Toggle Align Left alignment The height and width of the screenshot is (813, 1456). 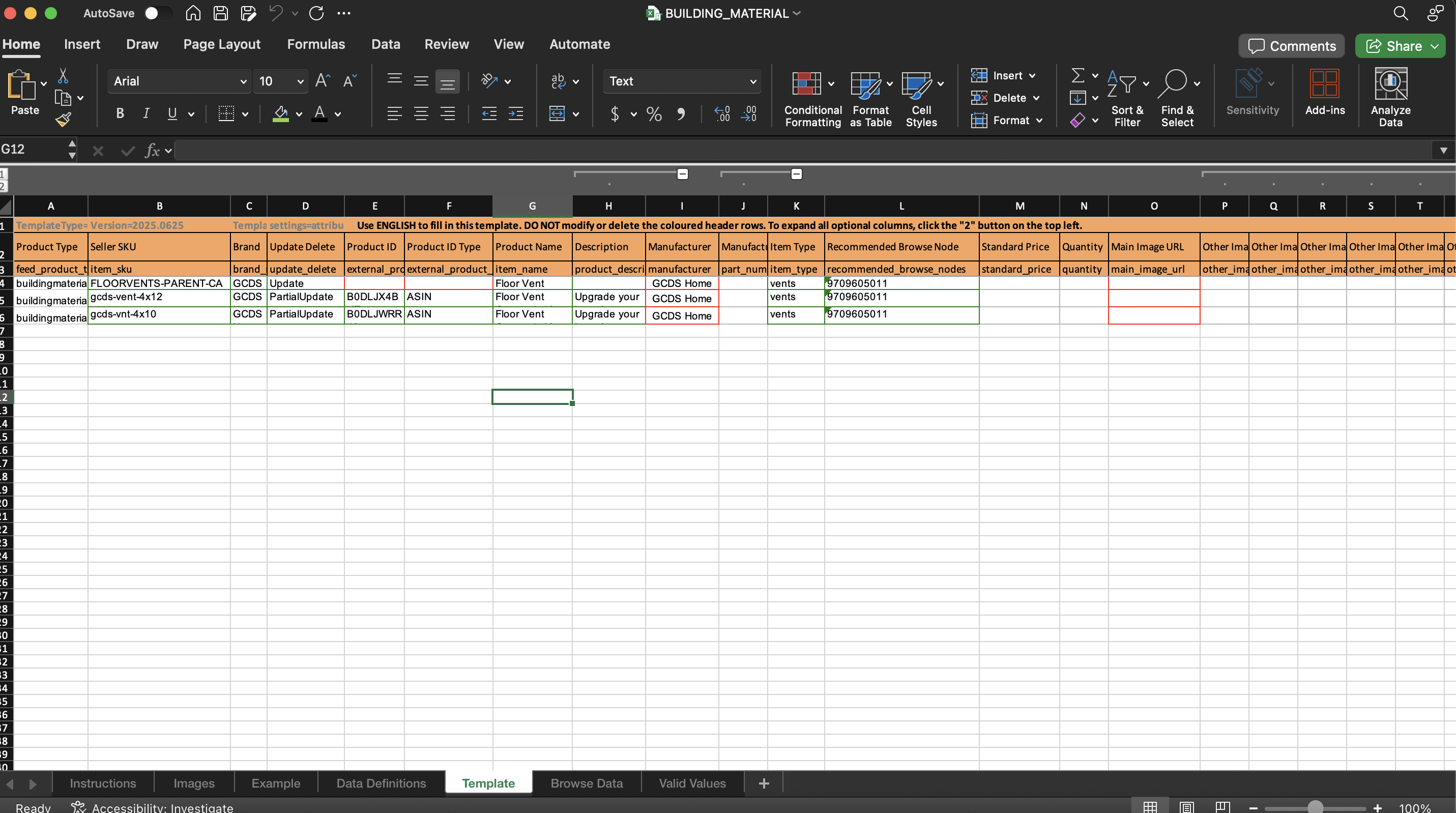(394, 113)
